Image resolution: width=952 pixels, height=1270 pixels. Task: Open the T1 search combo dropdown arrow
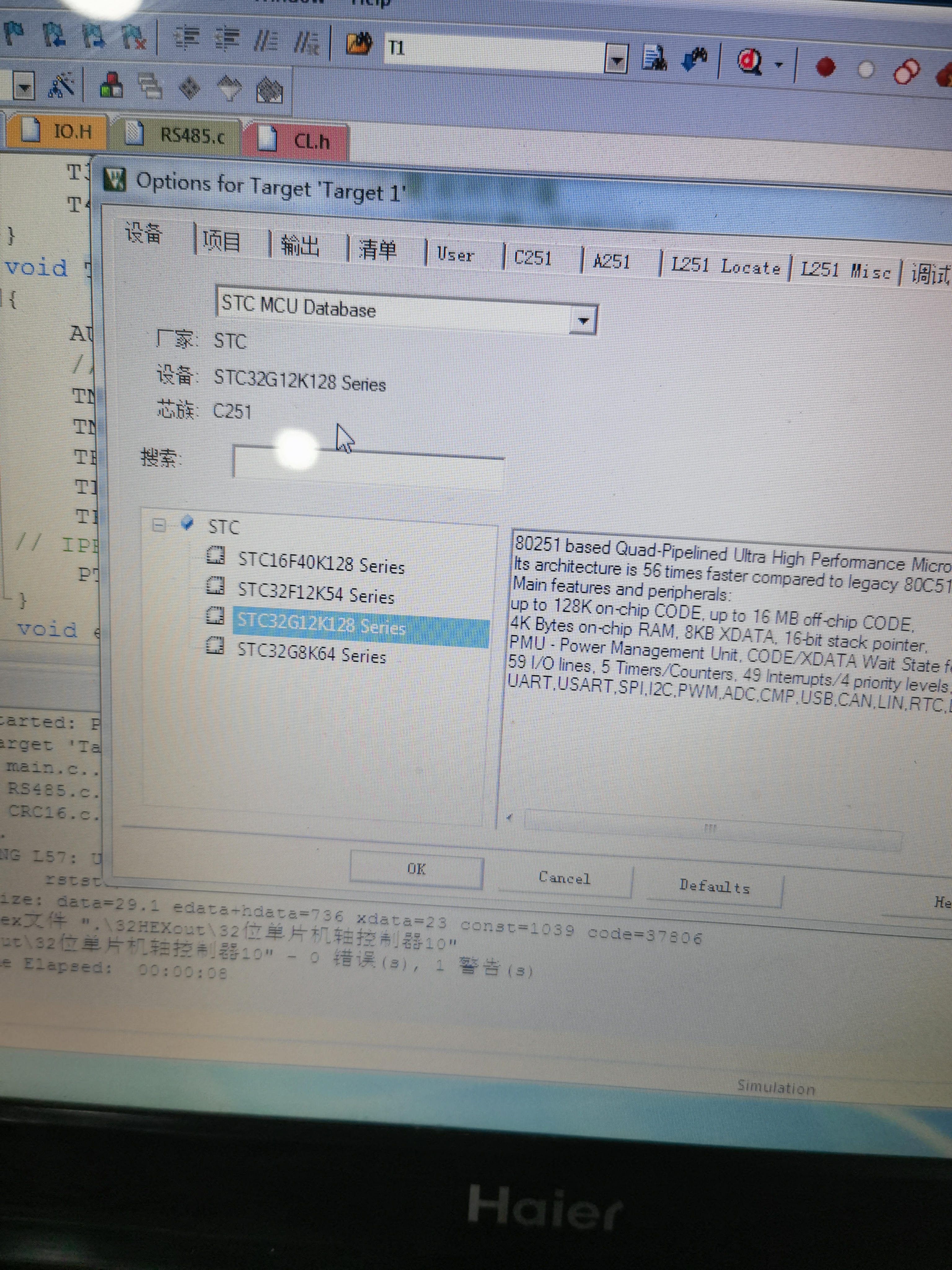[x=616, y=60]
